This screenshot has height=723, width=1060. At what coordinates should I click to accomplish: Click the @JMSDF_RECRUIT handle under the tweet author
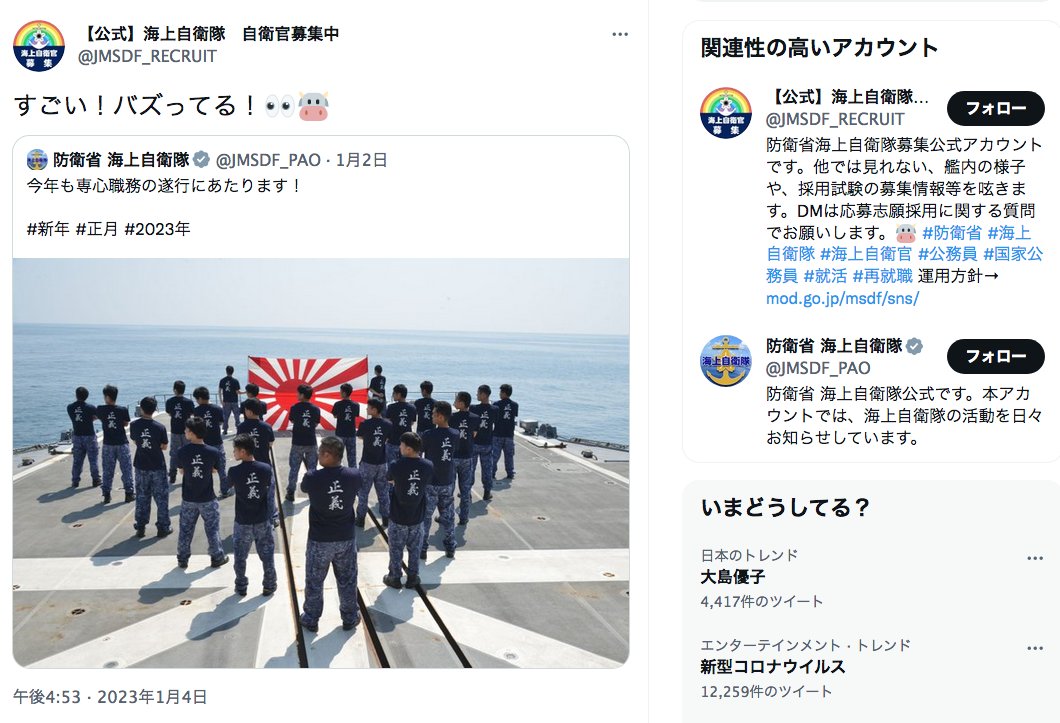147,56
